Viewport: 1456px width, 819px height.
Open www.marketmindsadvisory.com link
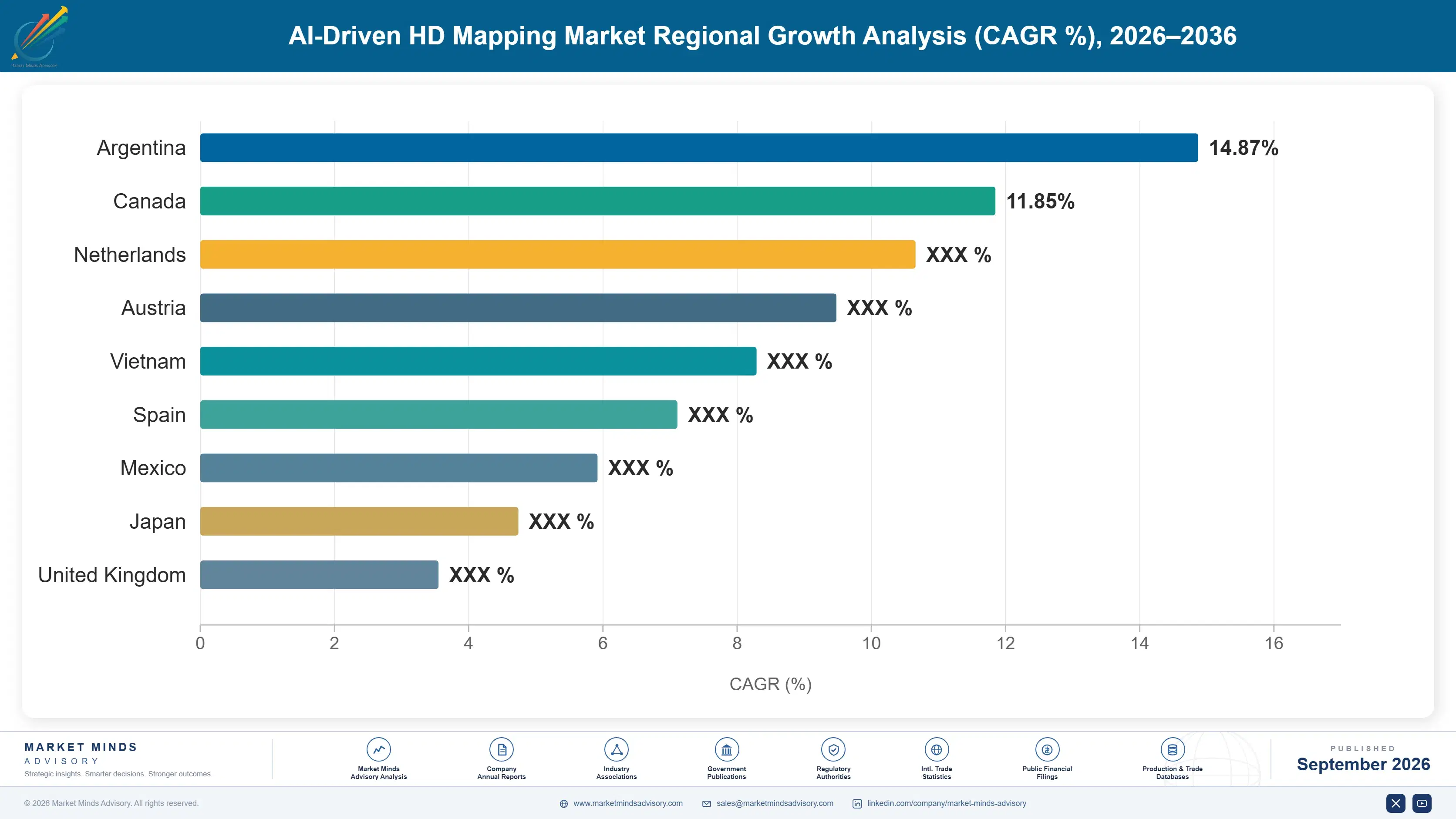pyautogui.click(x=628, y=803)
